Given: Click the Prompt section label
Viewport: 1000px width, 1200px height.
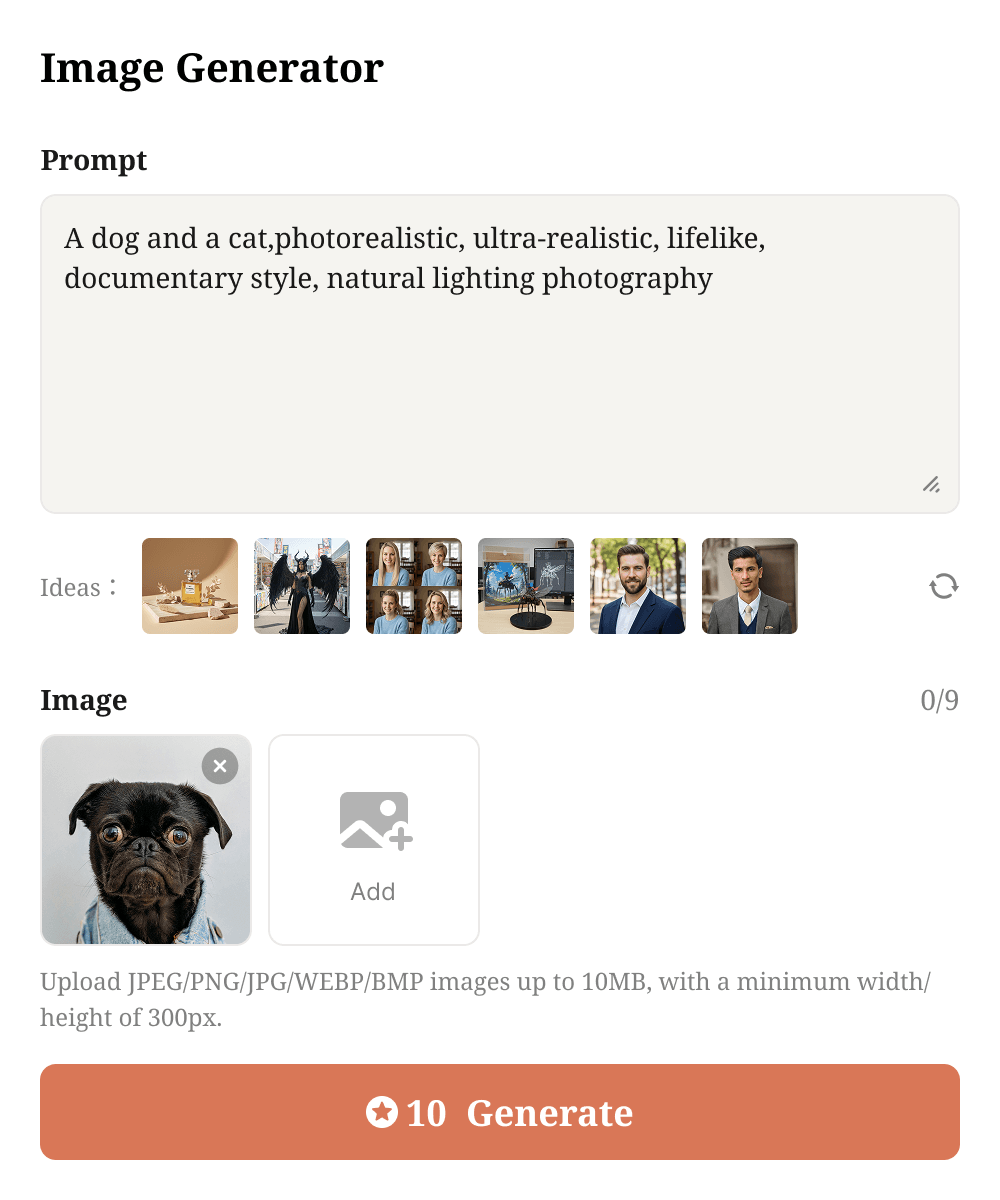Looking at the screenshot, I should click(93, 160).
